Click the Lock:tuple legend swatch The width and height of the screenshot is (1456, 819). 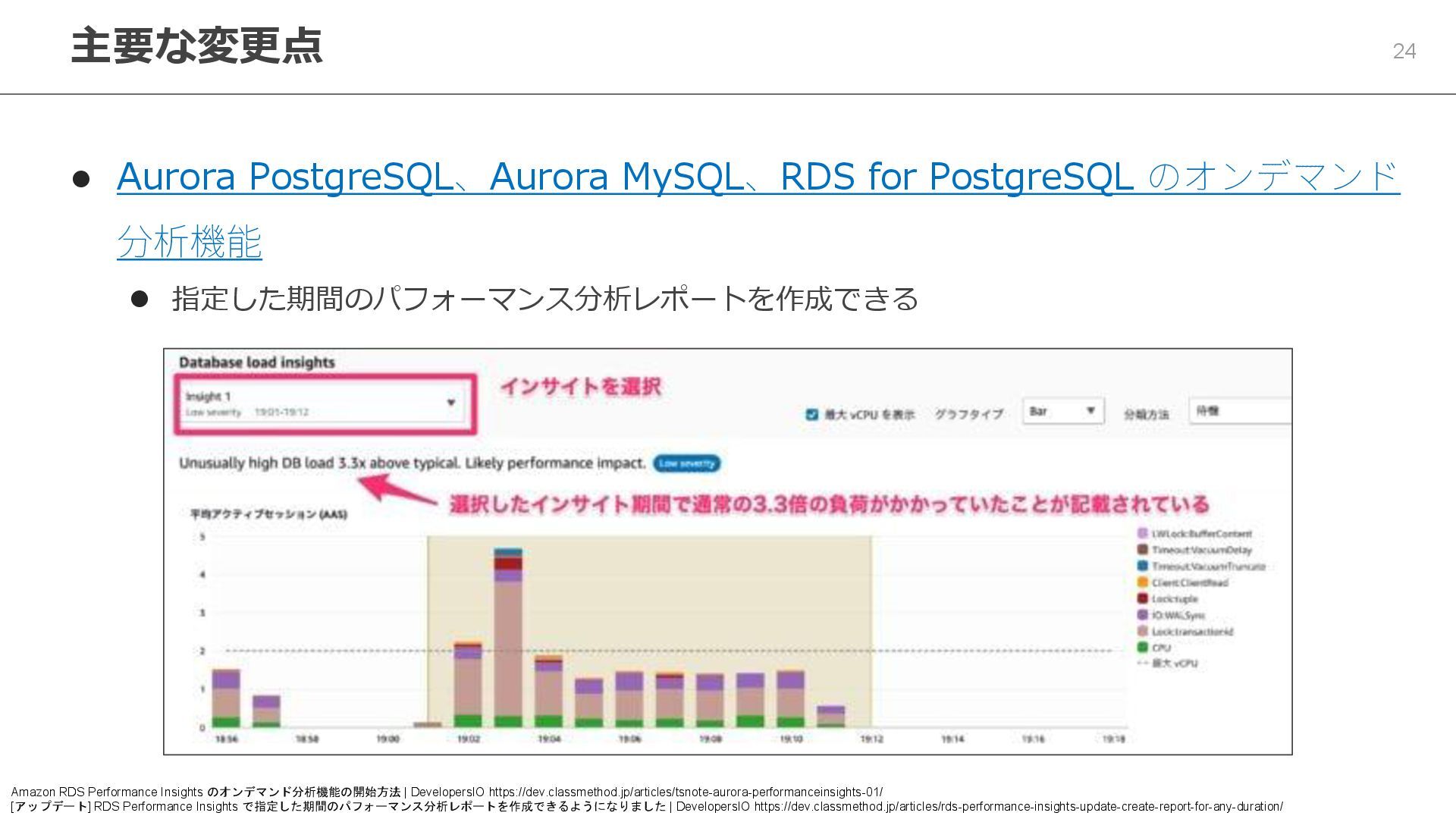(1142, 599)
